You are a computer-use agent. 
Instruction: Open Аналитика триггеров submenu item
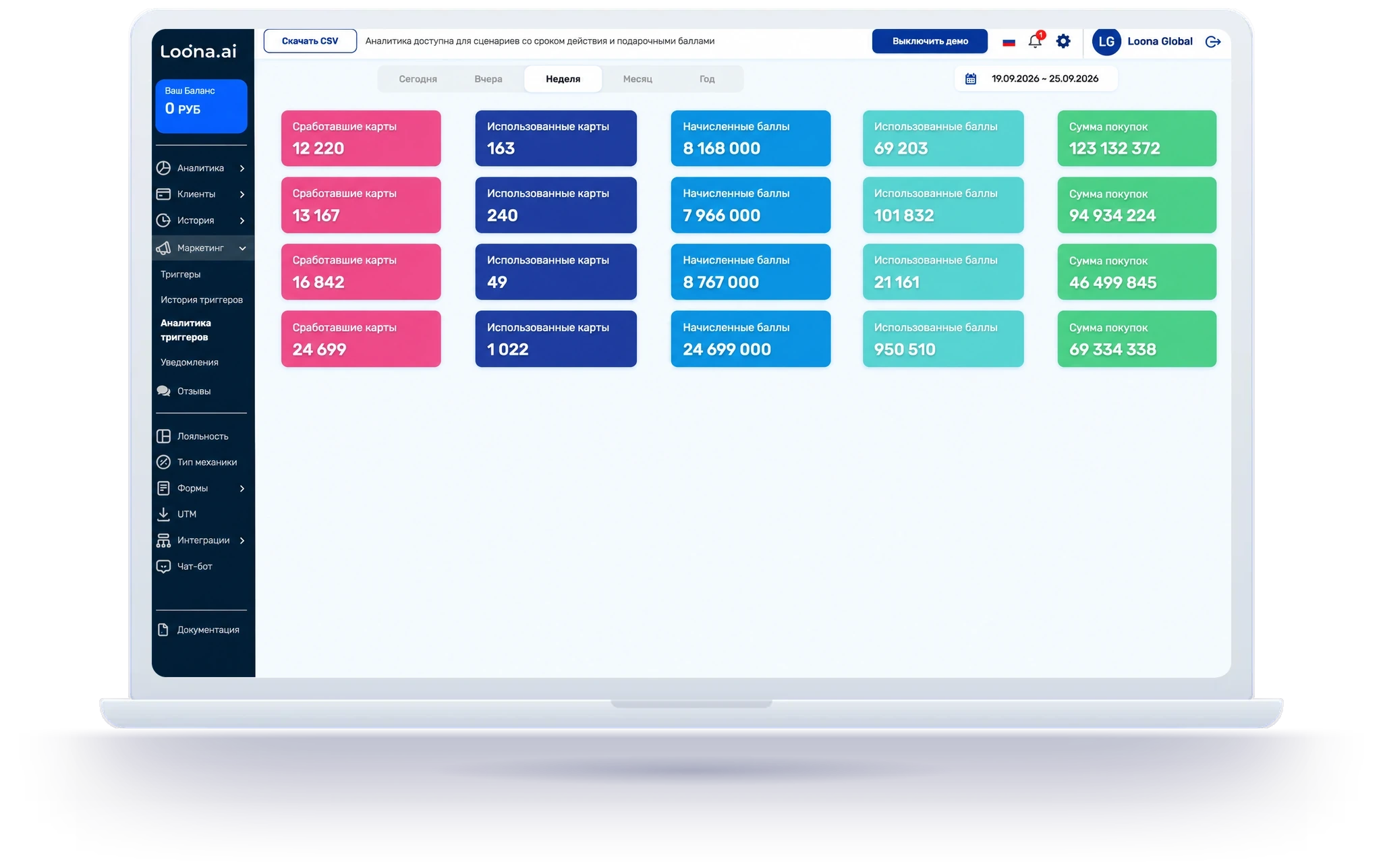tap(186, 330)
